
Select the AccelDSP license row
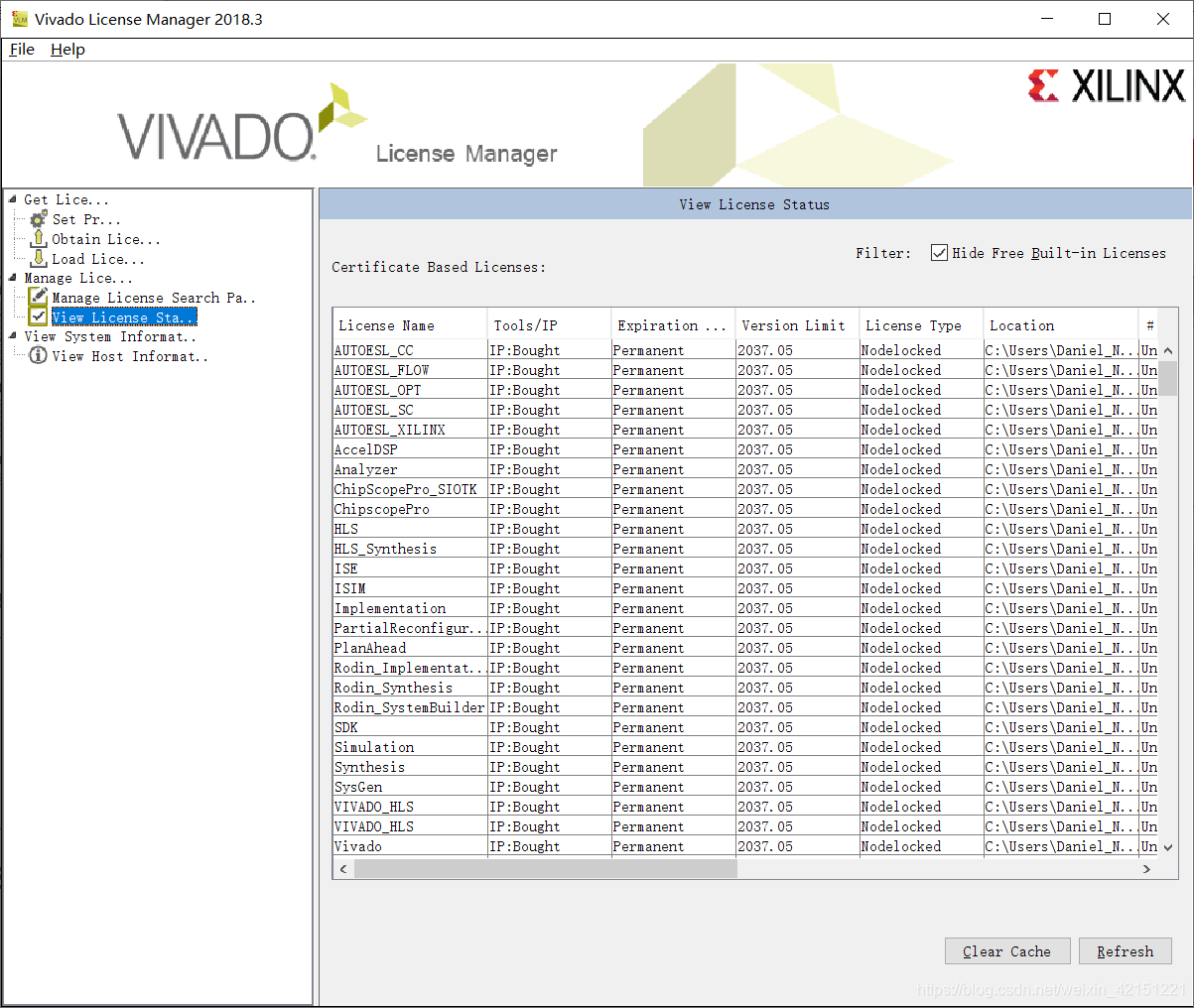point(745,449)
